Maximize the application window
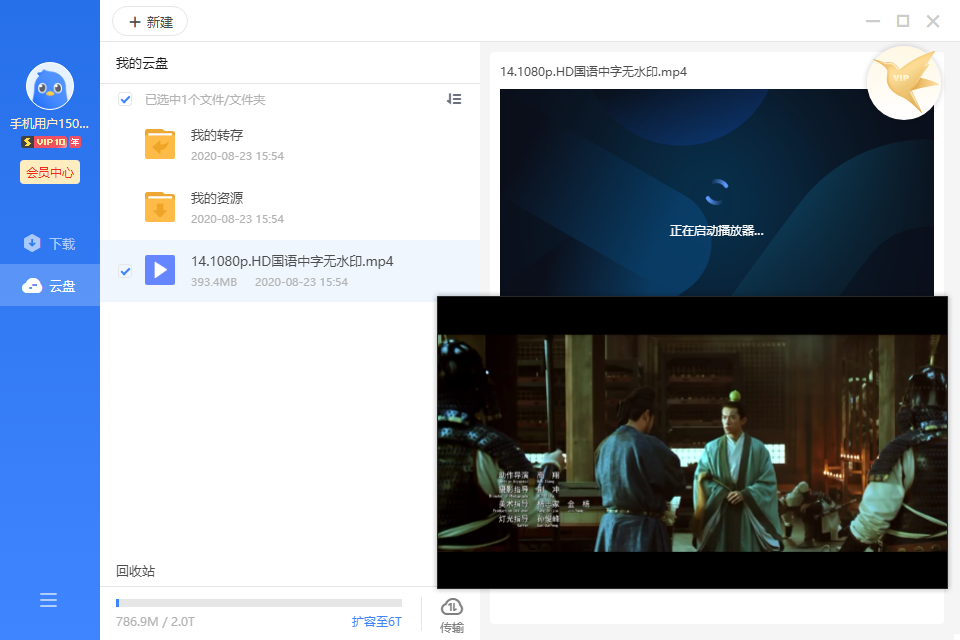960x640 pixels. pyautogui.click(x=902, y=21)
